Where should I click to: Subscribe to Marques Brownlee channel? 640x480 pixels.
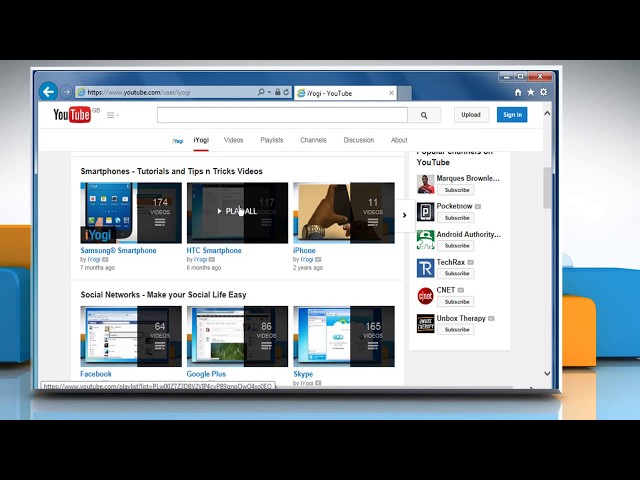click(456, 190)
